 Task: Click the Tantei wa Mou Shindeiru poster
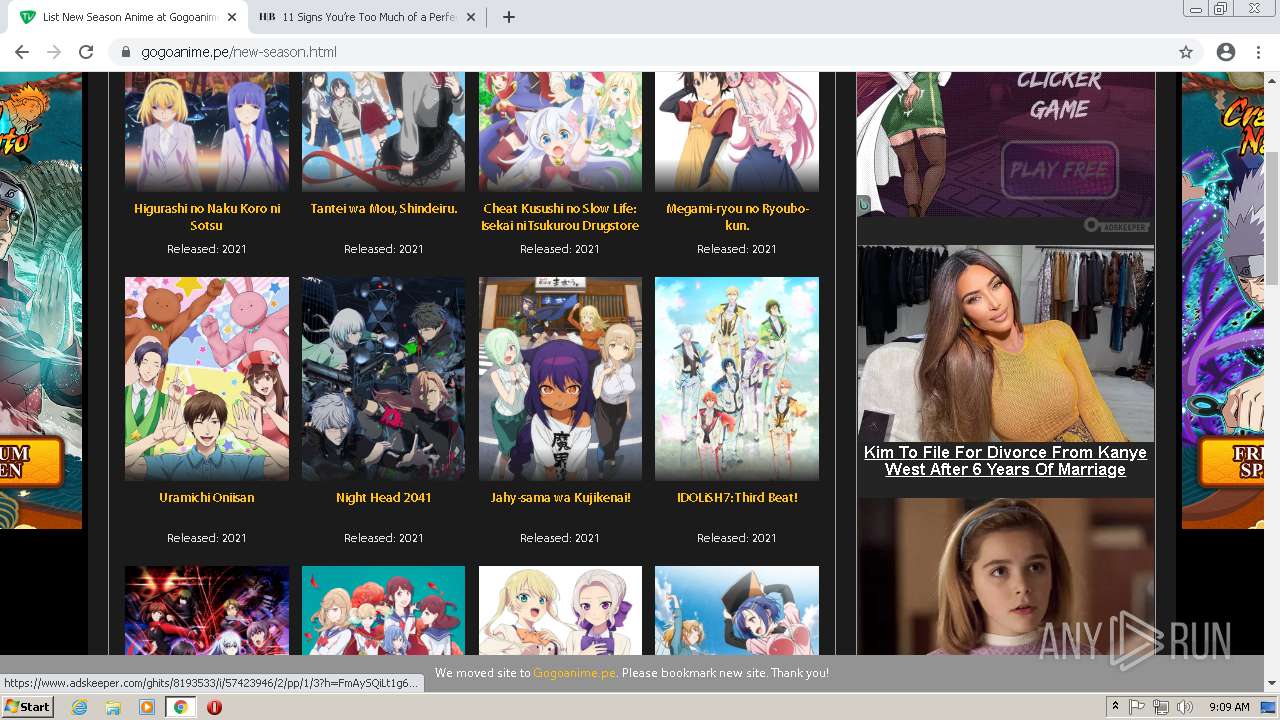pyautogui.click(x=384, y=131)
